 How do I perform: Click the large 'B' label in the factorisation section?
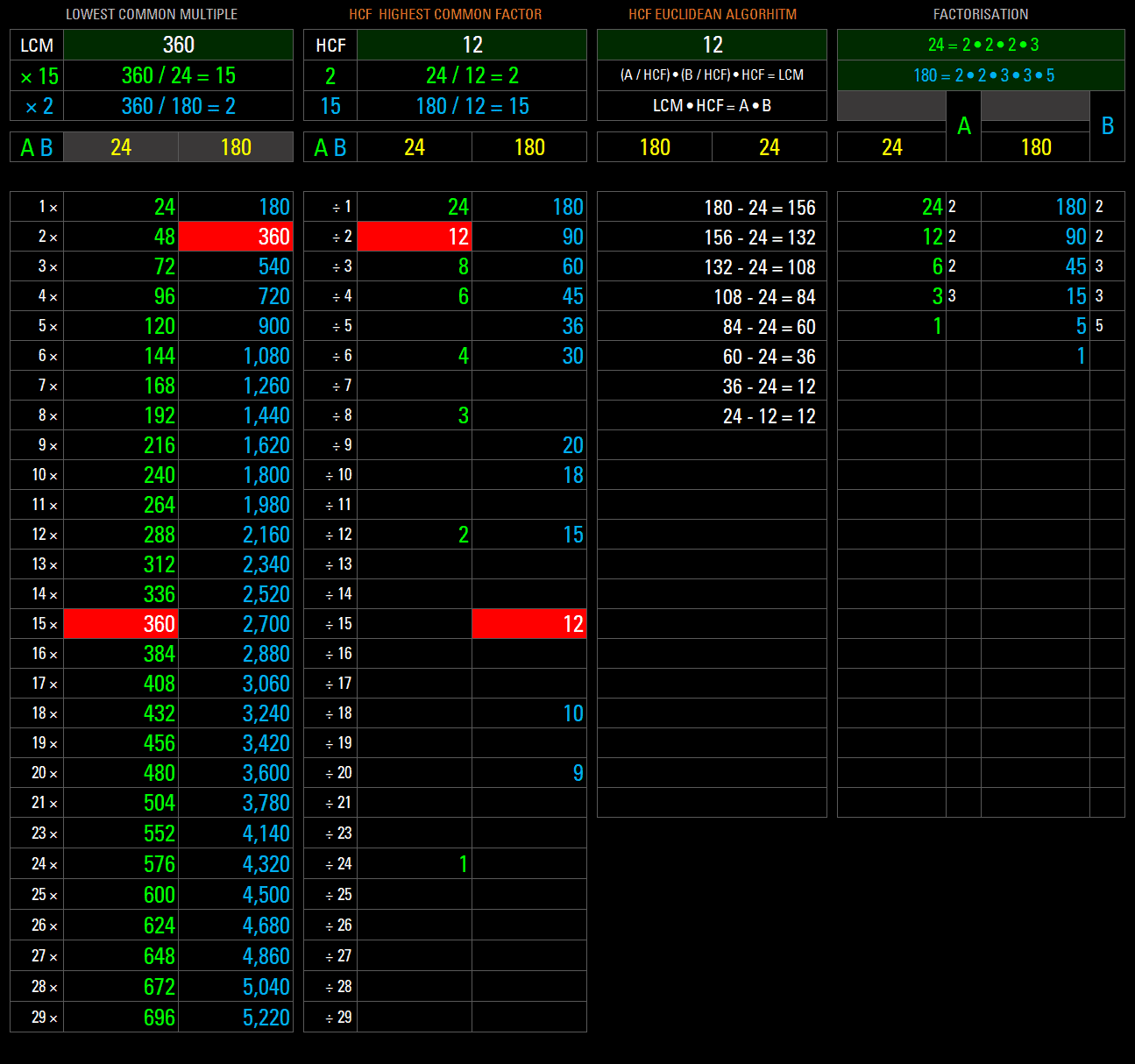point(1107,126)
